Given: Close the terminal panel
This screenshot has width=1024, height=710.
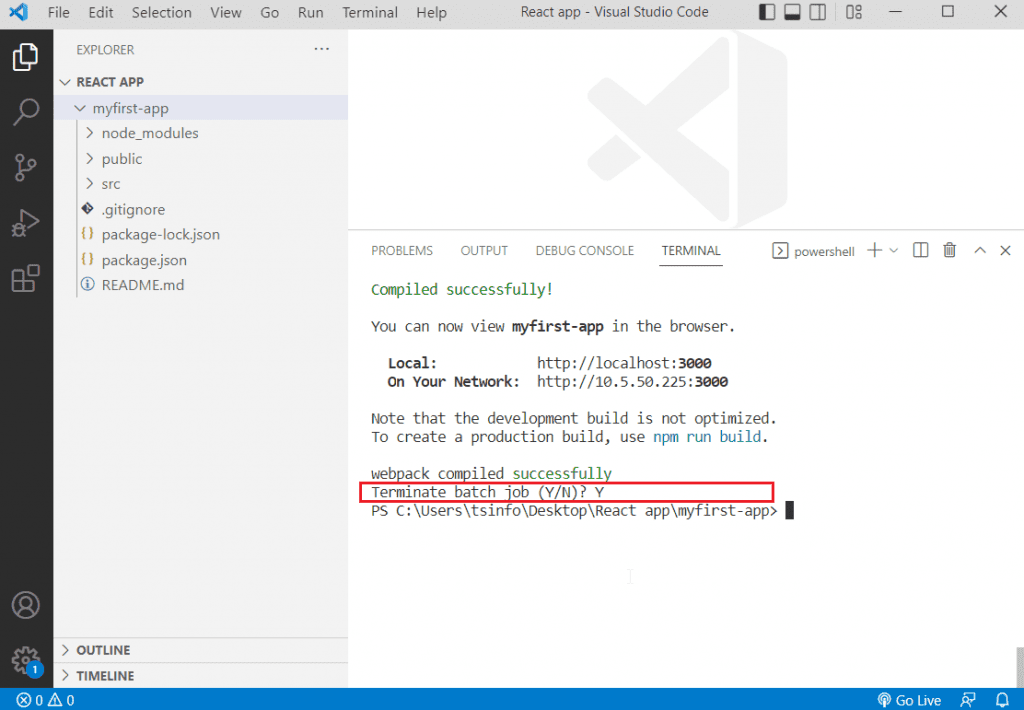Looking at the screenshot, I should 1005,250.
